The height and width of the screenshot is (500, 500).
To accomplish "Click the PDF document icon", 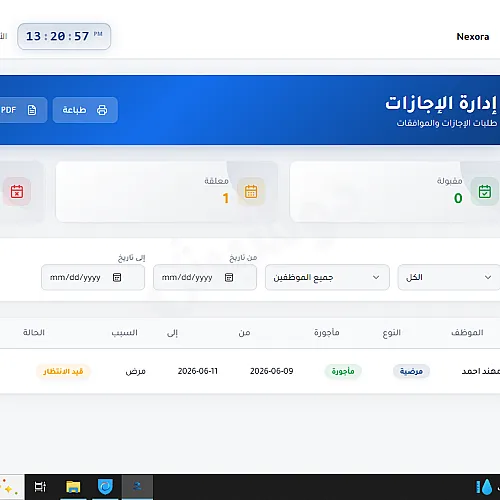I will point(32,110).
